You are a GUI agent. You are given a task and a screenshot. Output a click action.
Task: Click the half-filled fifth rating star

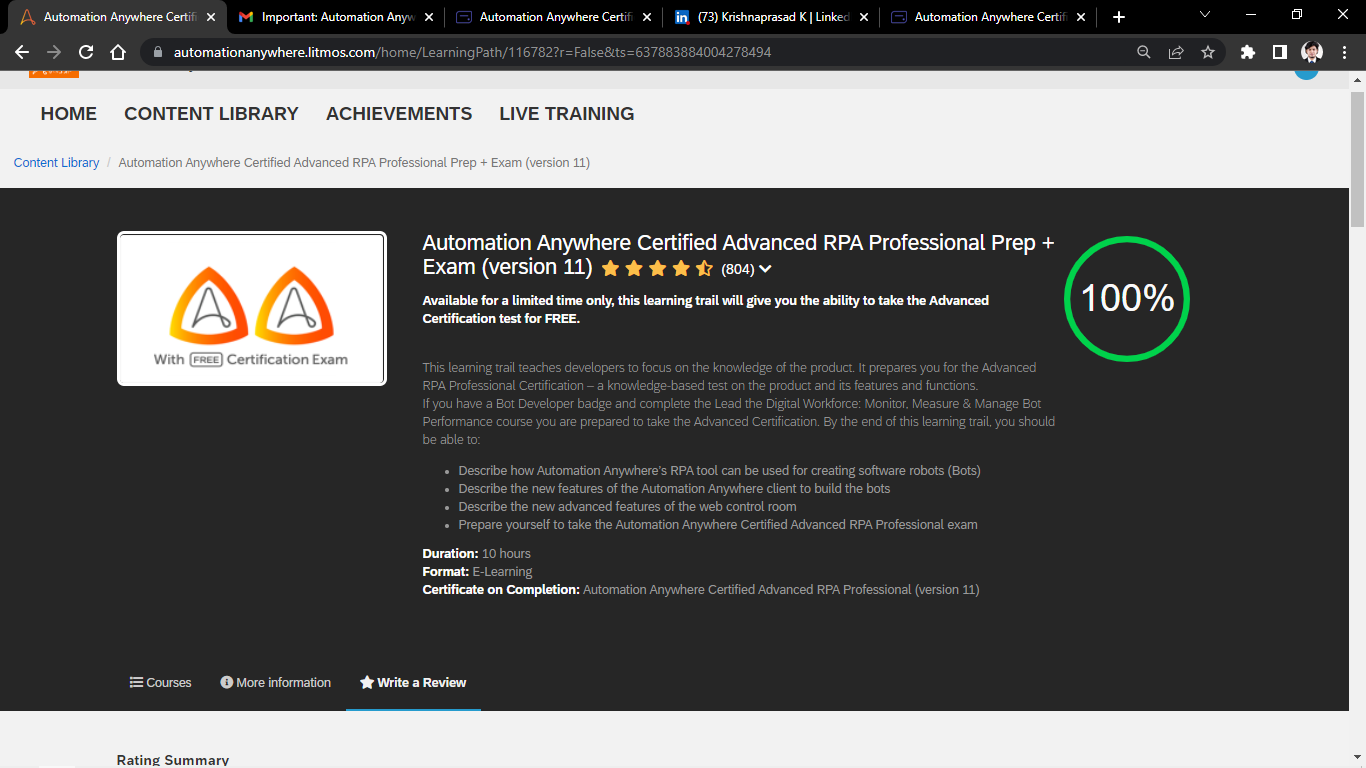pos(704,268)
